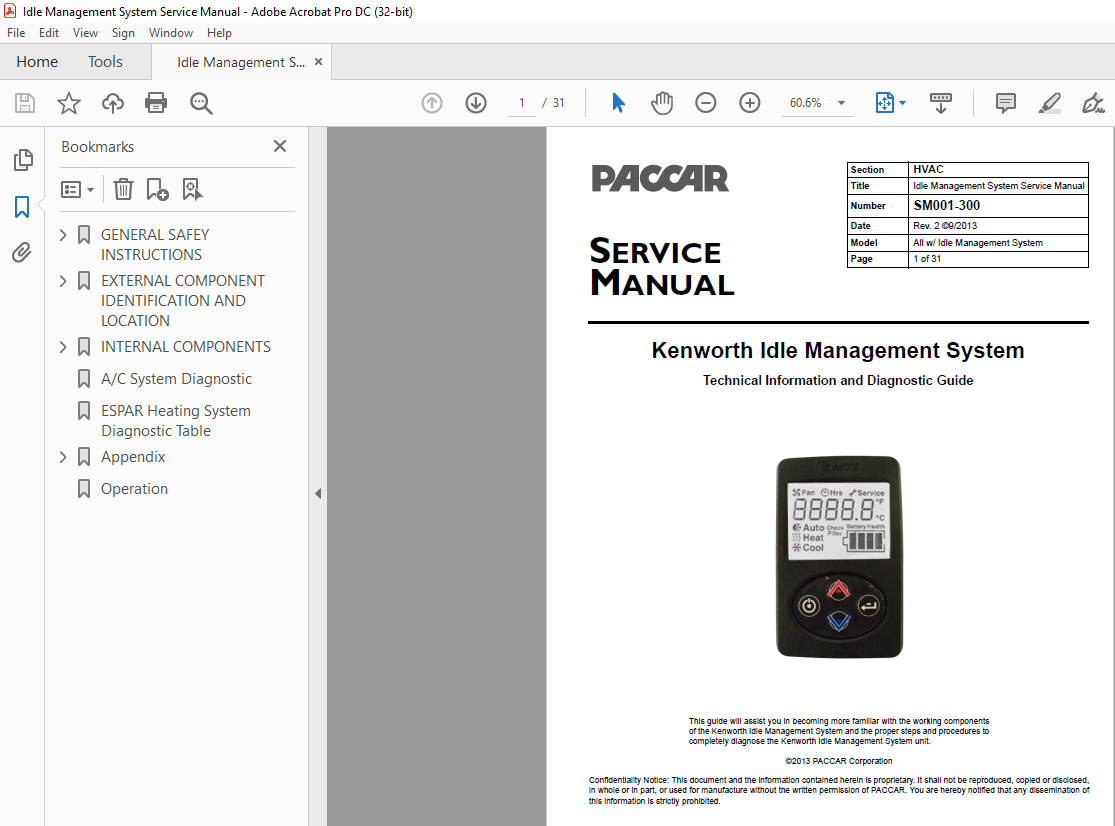Open the find text magnifier tool
Image resolution: width=1115 pixels, height=826 pixels.
pyautogui.click(x=201, y=103)
